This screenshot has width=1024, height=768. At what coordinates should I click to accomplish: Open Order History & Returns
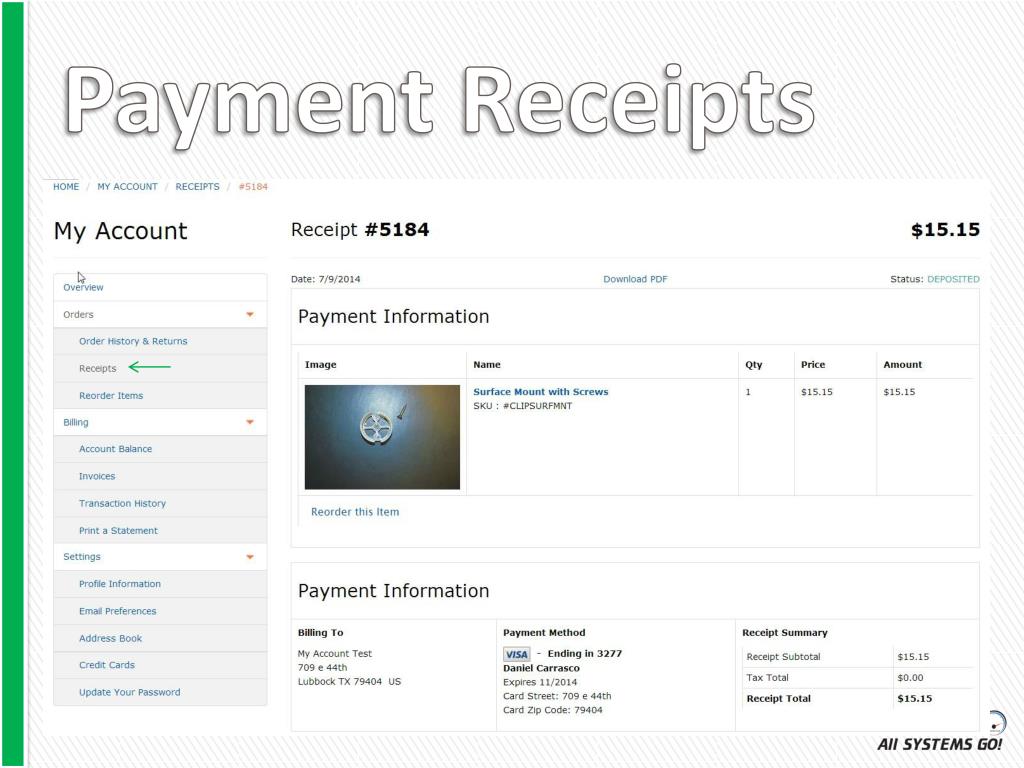coord(133,342)
